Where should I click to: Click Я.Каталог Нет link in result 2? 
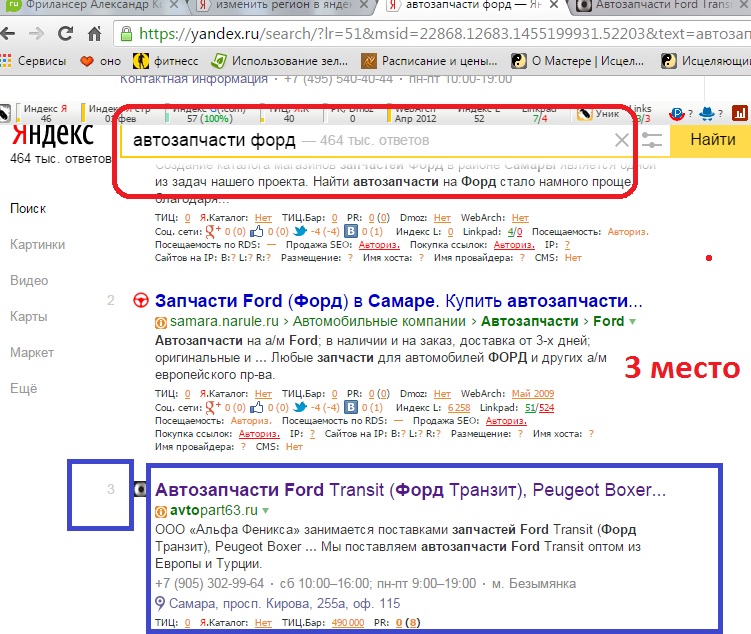263,394
